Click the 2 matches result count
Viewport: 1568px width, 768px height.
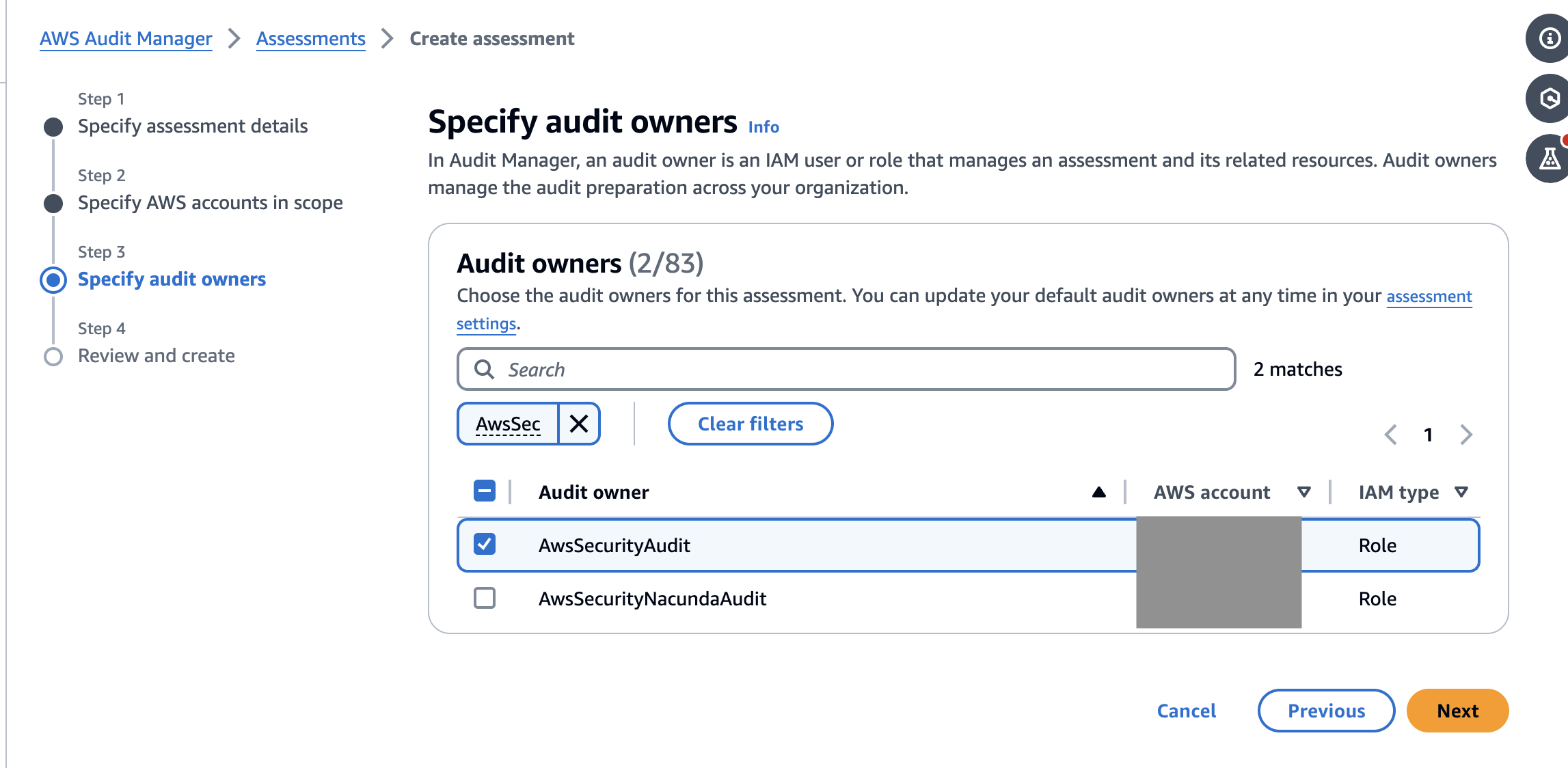click(x=1297, y=370)
